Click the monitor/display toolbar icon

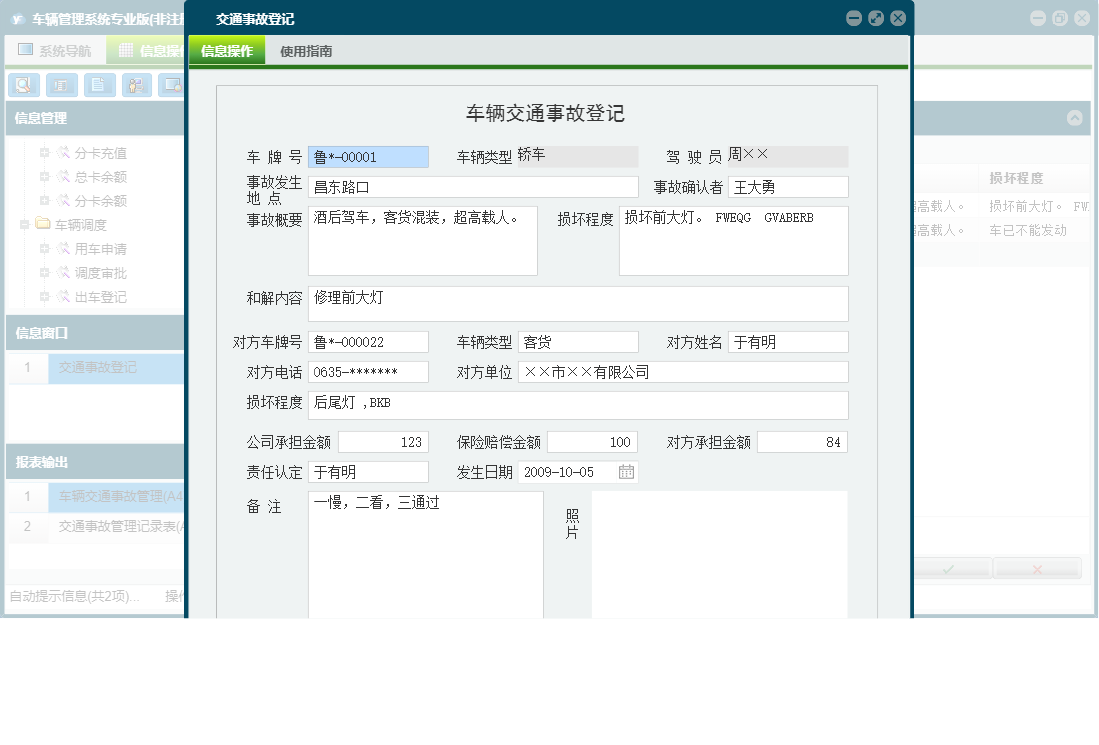coord(172,85)
